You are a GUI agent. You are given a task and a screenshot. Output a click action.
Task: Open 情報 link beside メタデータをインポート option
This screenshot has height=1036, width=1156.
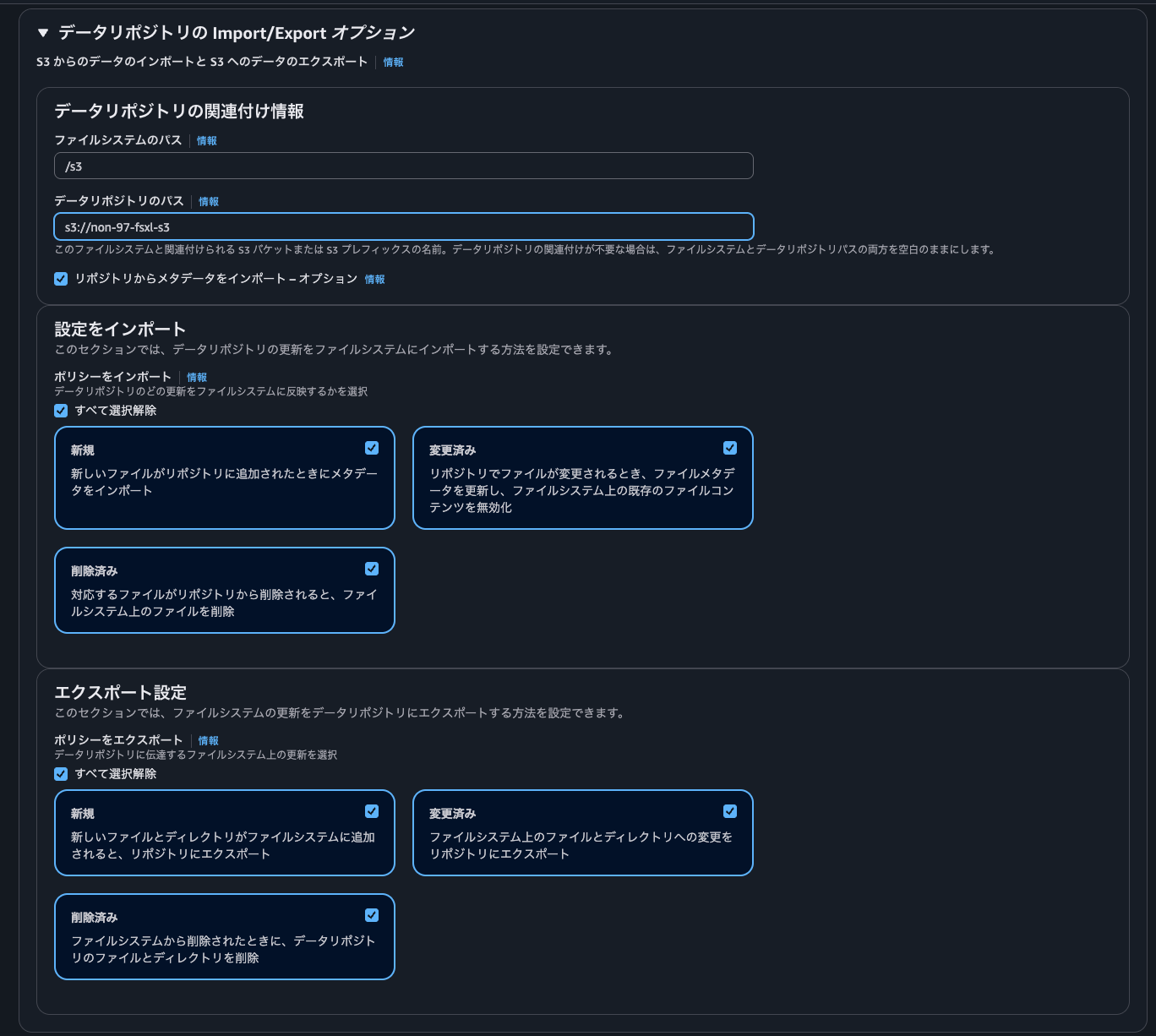[374, 280]
